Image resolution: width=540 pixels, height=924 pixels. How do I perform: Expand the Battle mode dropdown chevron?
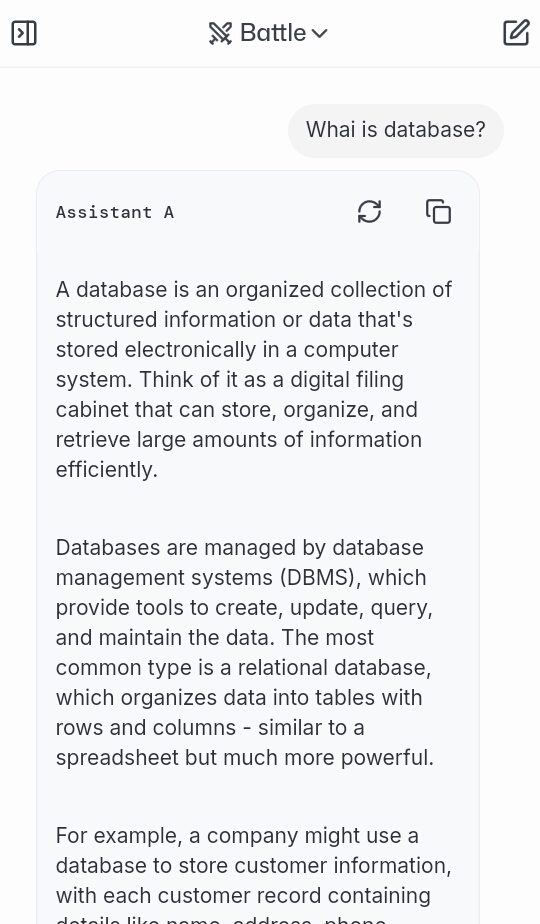pyautogui.click(x=319, y=34)
